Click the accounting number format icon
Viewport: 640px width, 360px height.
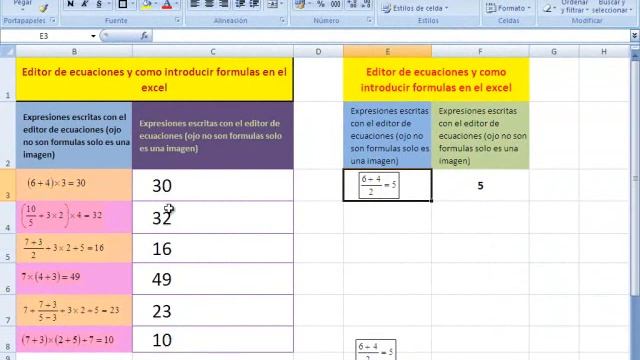click(300, 4)
